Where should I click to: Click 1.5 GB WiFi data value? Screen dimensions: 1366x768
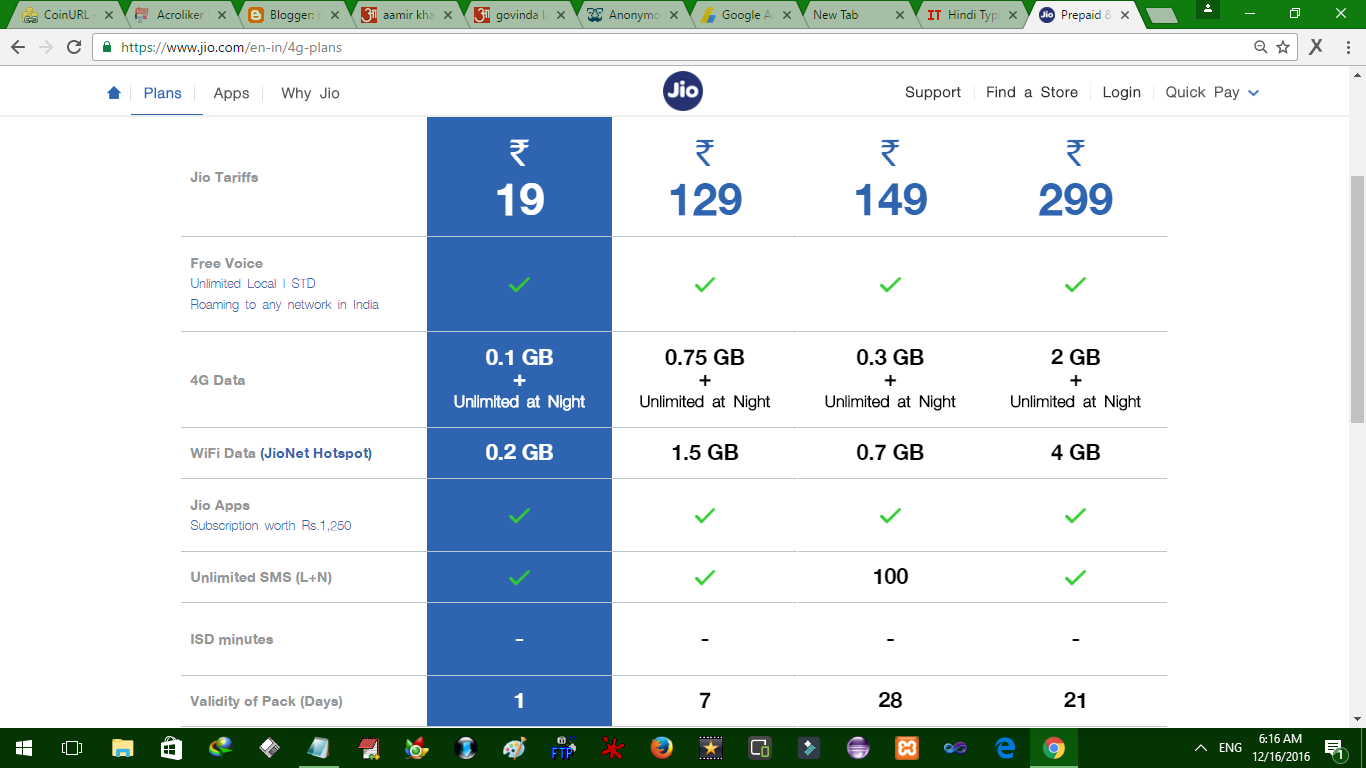pyautogui.click(x=705, y=453)
